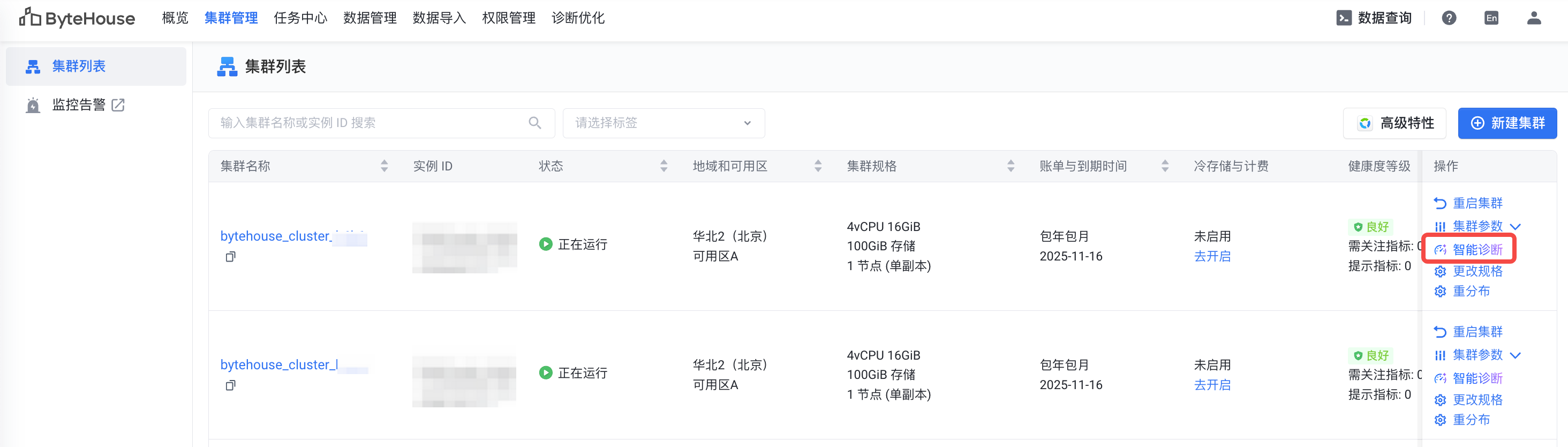Sort the table by 状态 column
Viewport: 1568px width, 447px height.
pyautogui.click(x=664, y=166)
